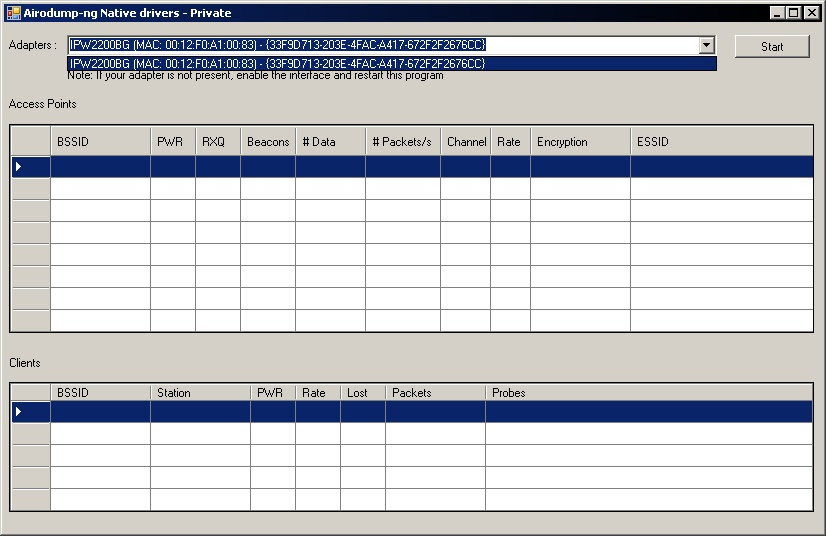This screenshot has height=536, width=826.
Task: Click the Adapters combo box text field
Action: pos(384,45)
